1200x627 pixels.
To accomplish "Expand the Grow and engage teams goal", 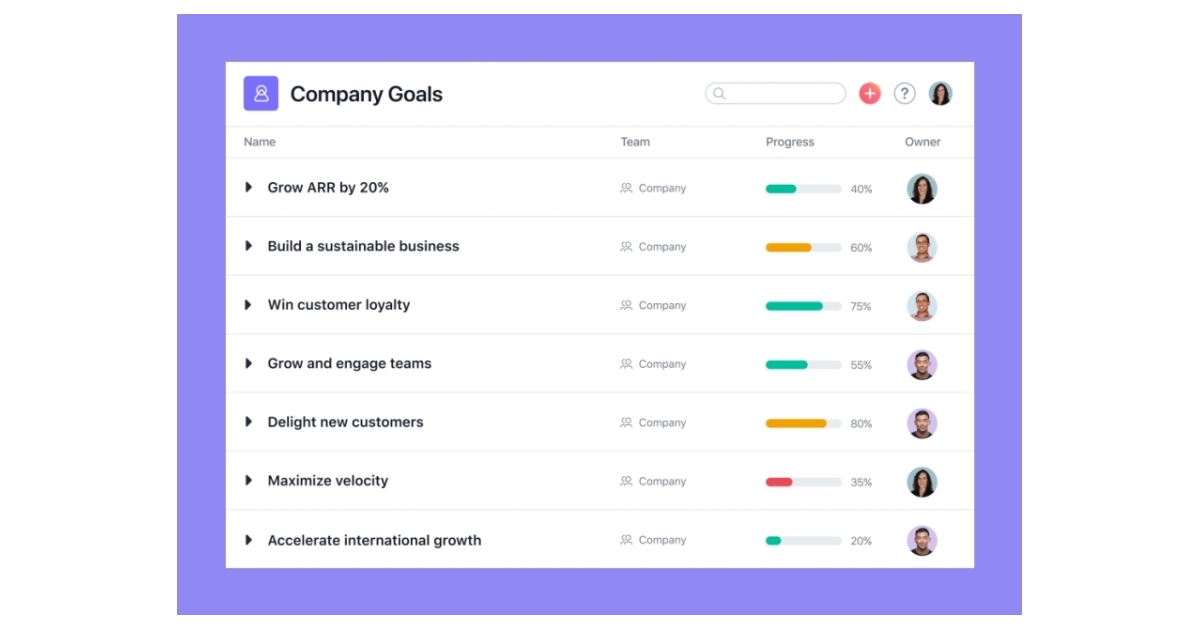I will 249,363.
